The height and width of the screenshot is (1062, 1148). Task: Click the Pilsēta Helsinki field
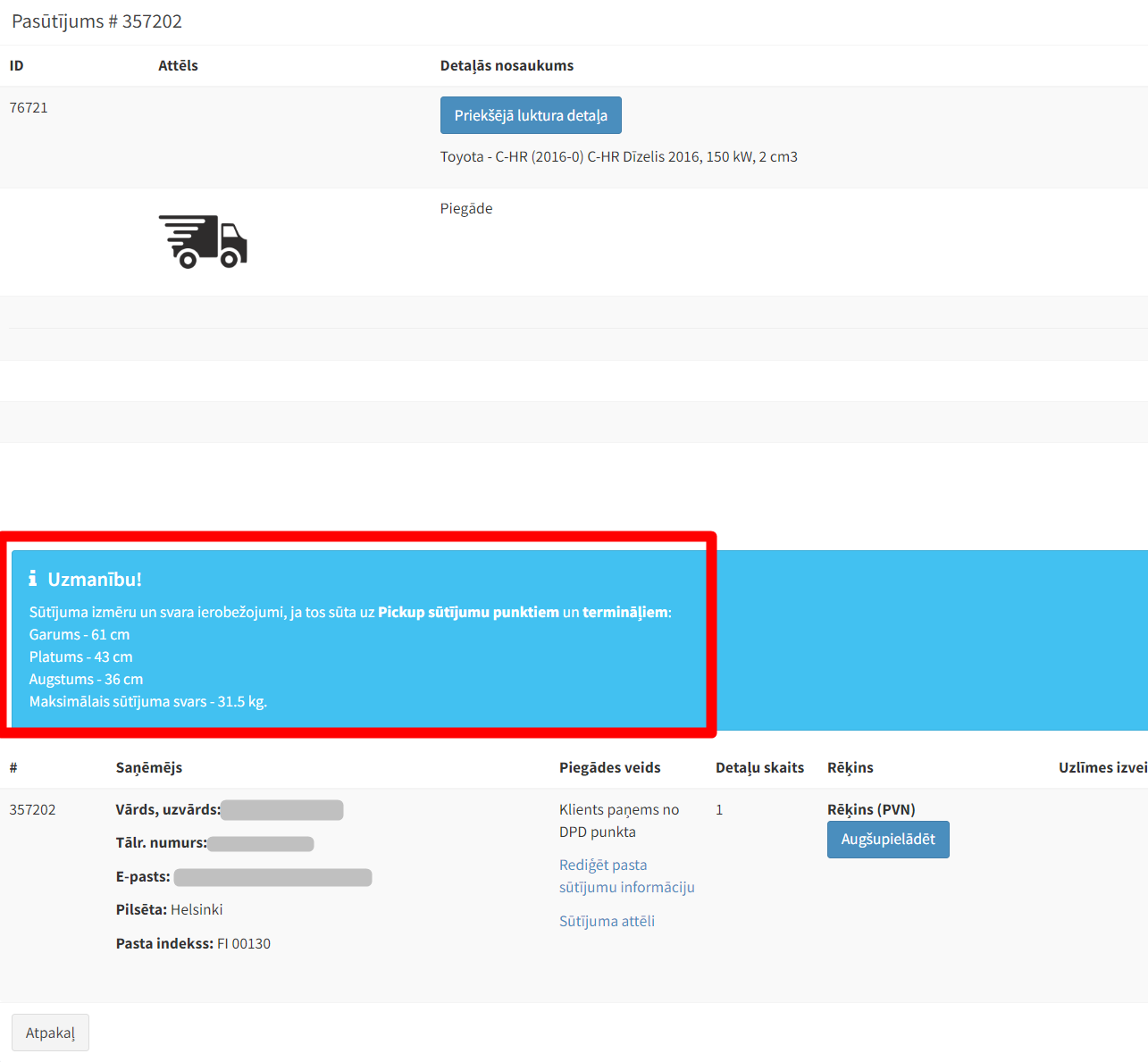(x=169, y=909)
